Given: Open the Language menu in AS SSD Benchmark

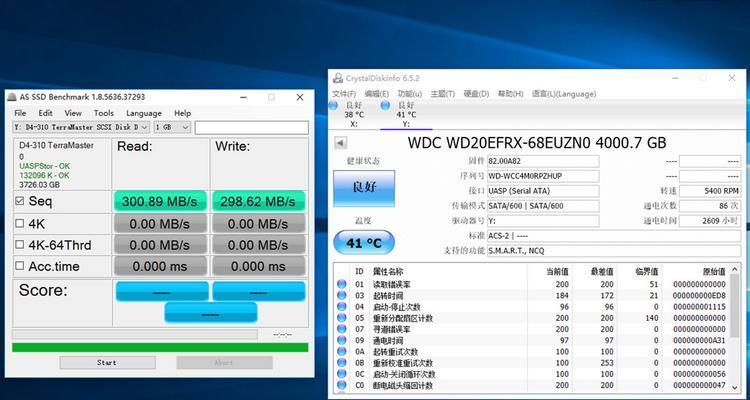Looking at the screenshot, I should click(143, 113).
